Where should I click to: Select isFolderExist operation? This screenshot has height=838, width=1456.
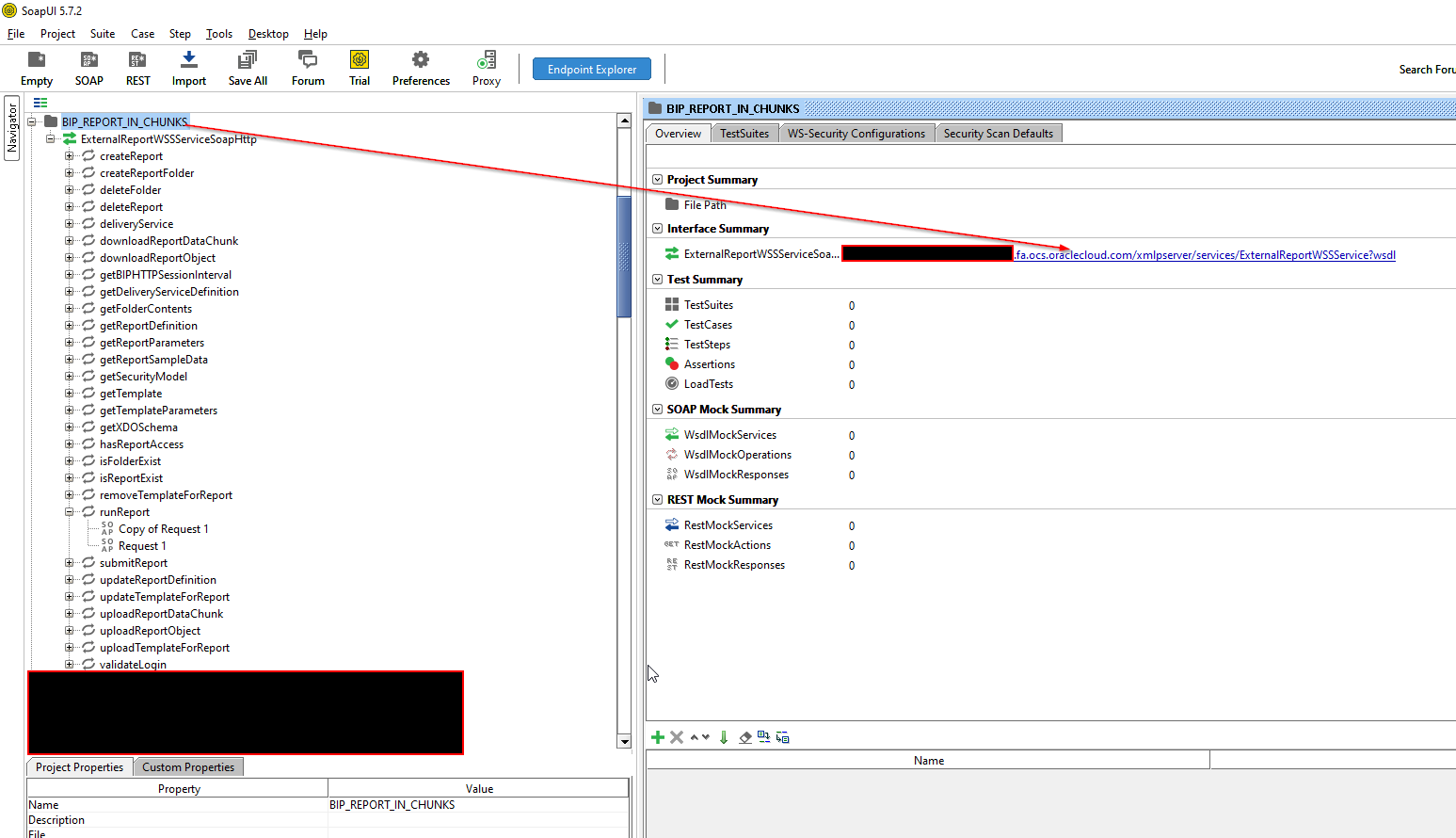tap(130, 460)
